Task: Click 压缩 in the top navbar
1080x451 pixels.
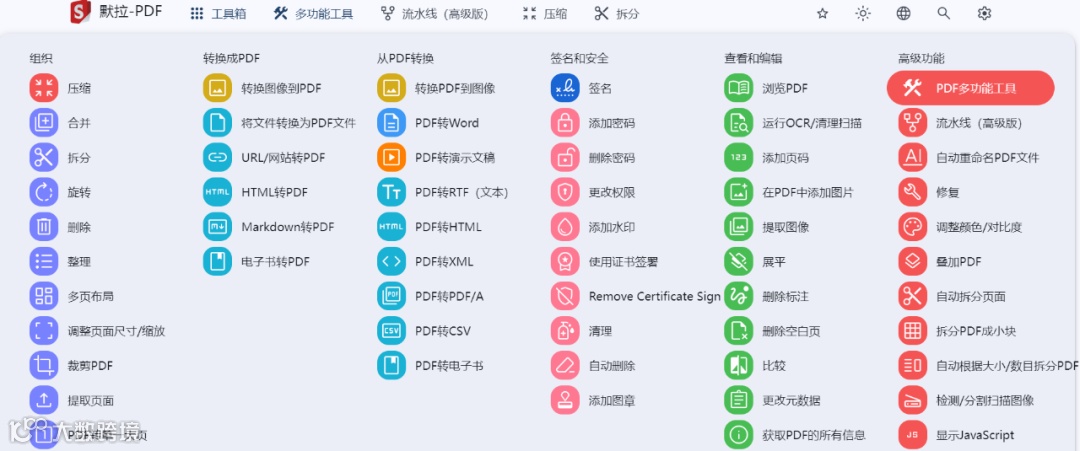Action: pyautogui.click(x=545, y=13)
